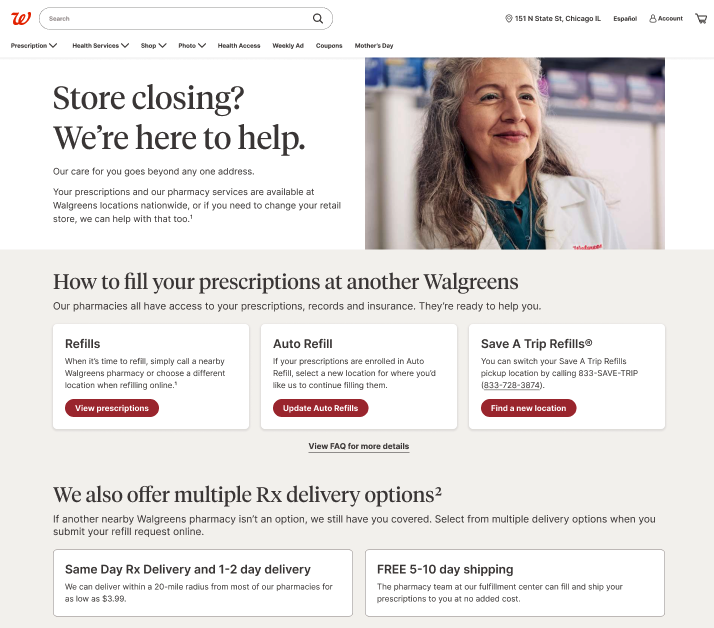Expand the Photo dropdown chevron
This screenshot has width=714, height=628.
pyautogui.click(x=202, y=46)
